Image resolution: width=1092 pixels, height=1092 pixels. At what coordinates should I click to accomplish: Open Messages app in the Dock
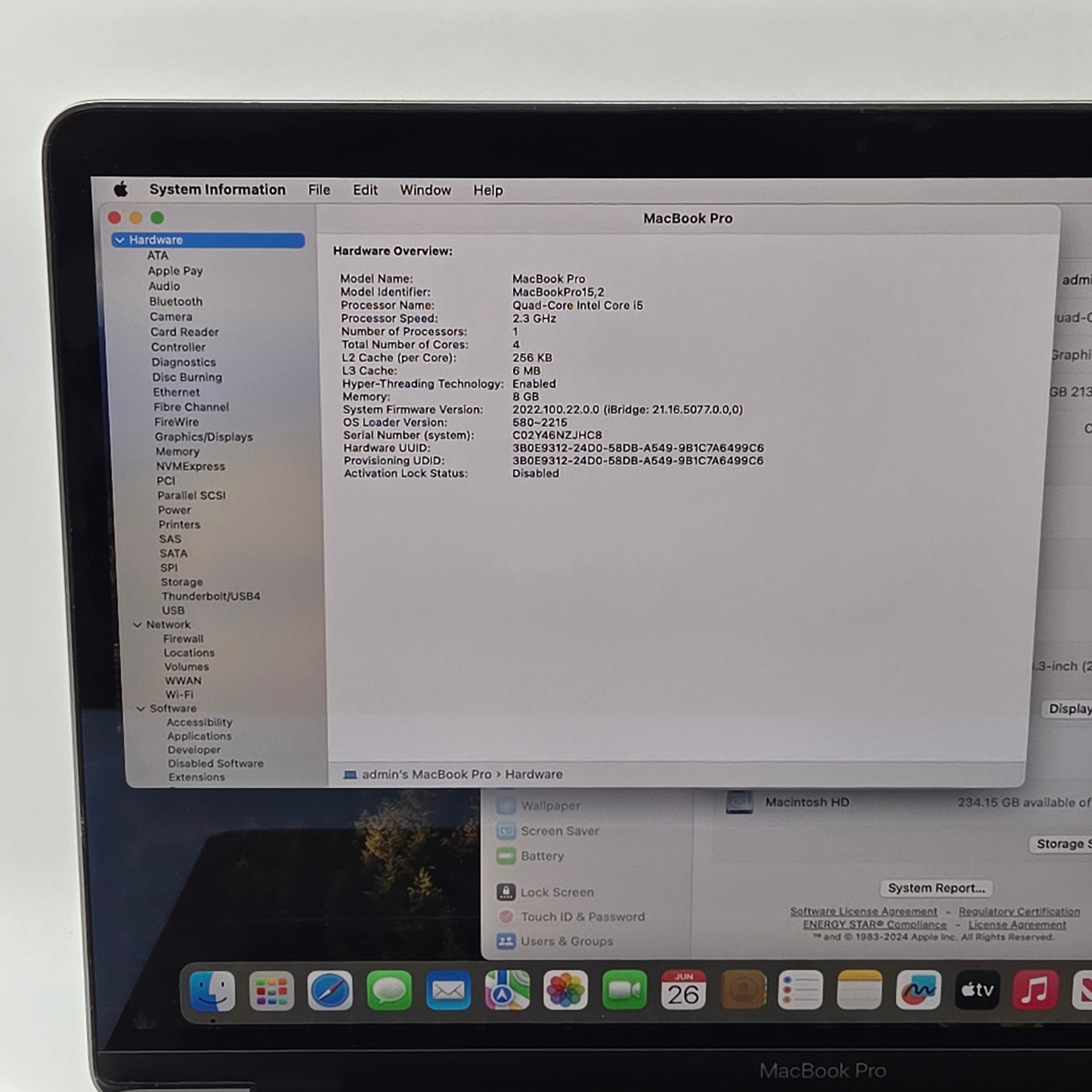(x=389, y=991)
